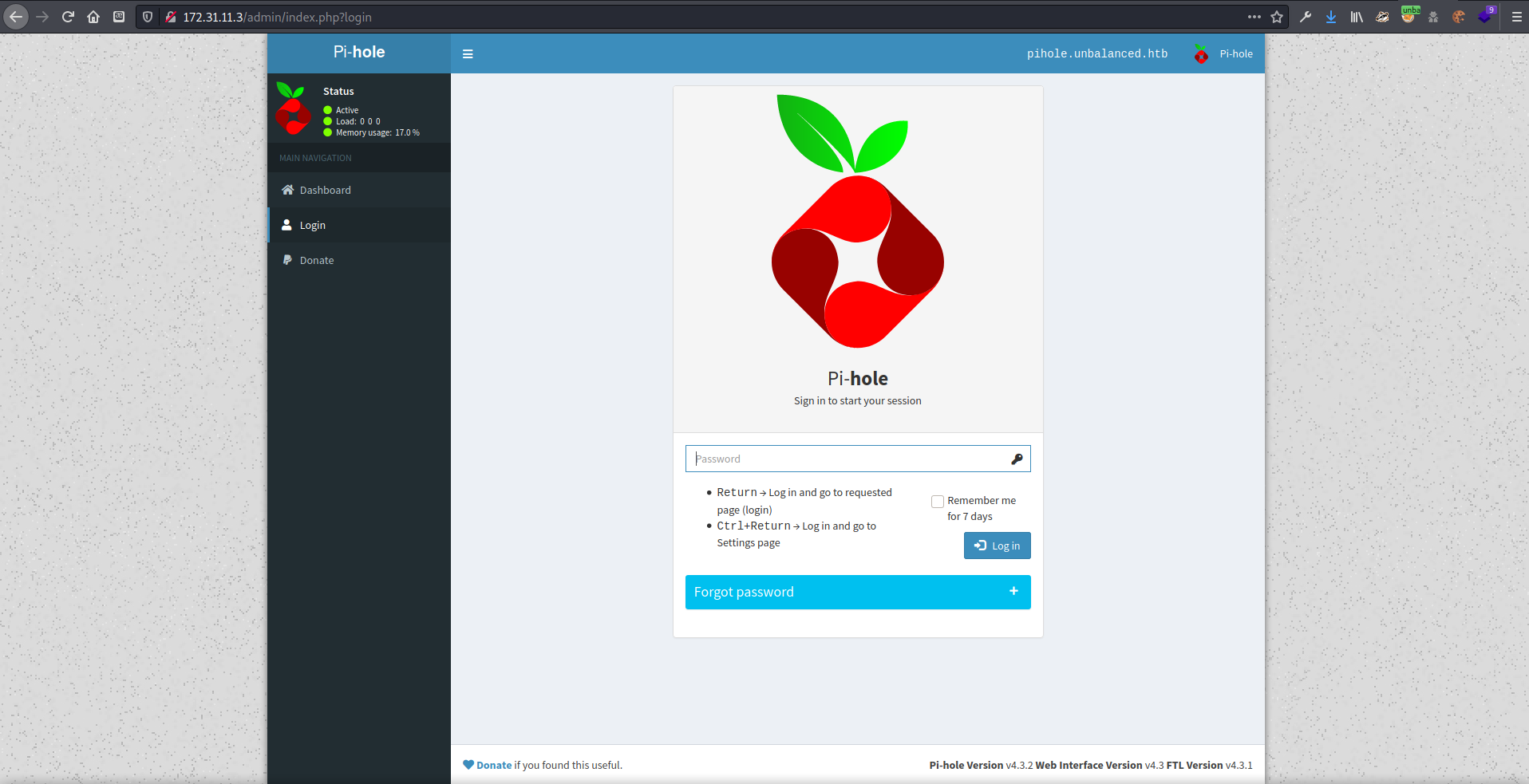Open the wrench developer tools icon
Viewport: 1529px width, 784px height.
(1306, 17)
